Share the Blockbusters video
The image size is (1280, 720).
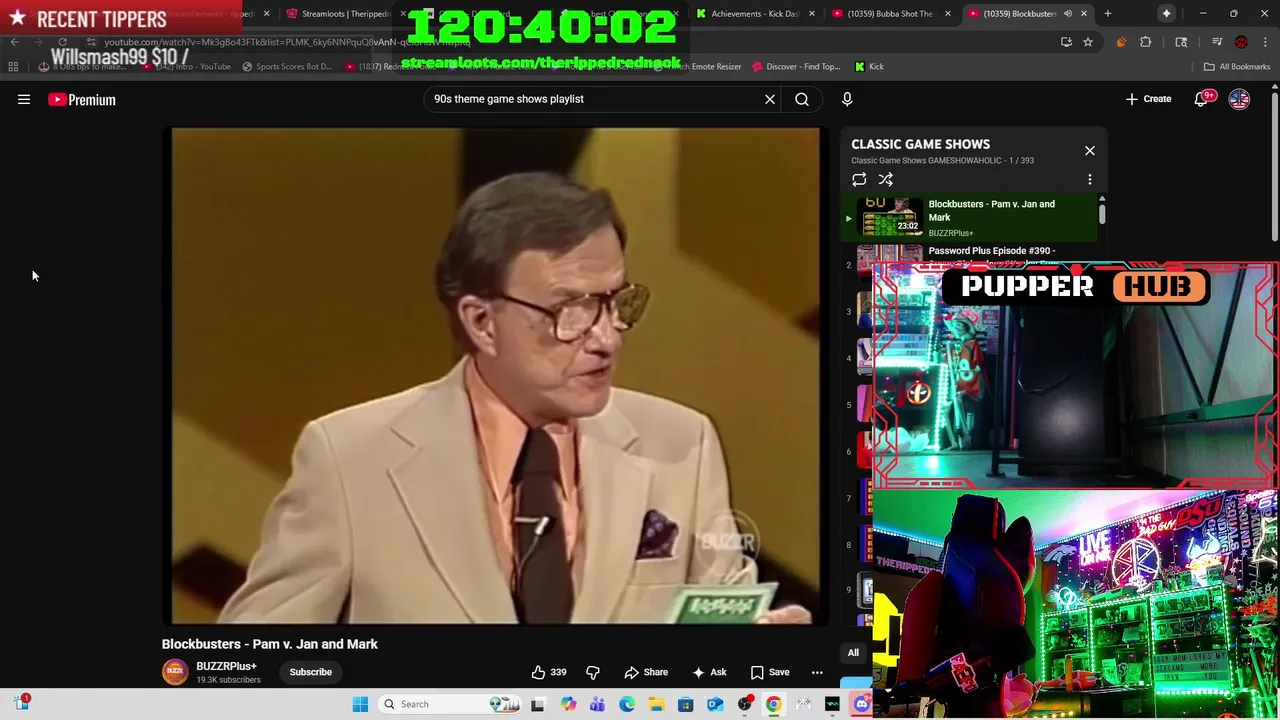click(x=646, y=672)
